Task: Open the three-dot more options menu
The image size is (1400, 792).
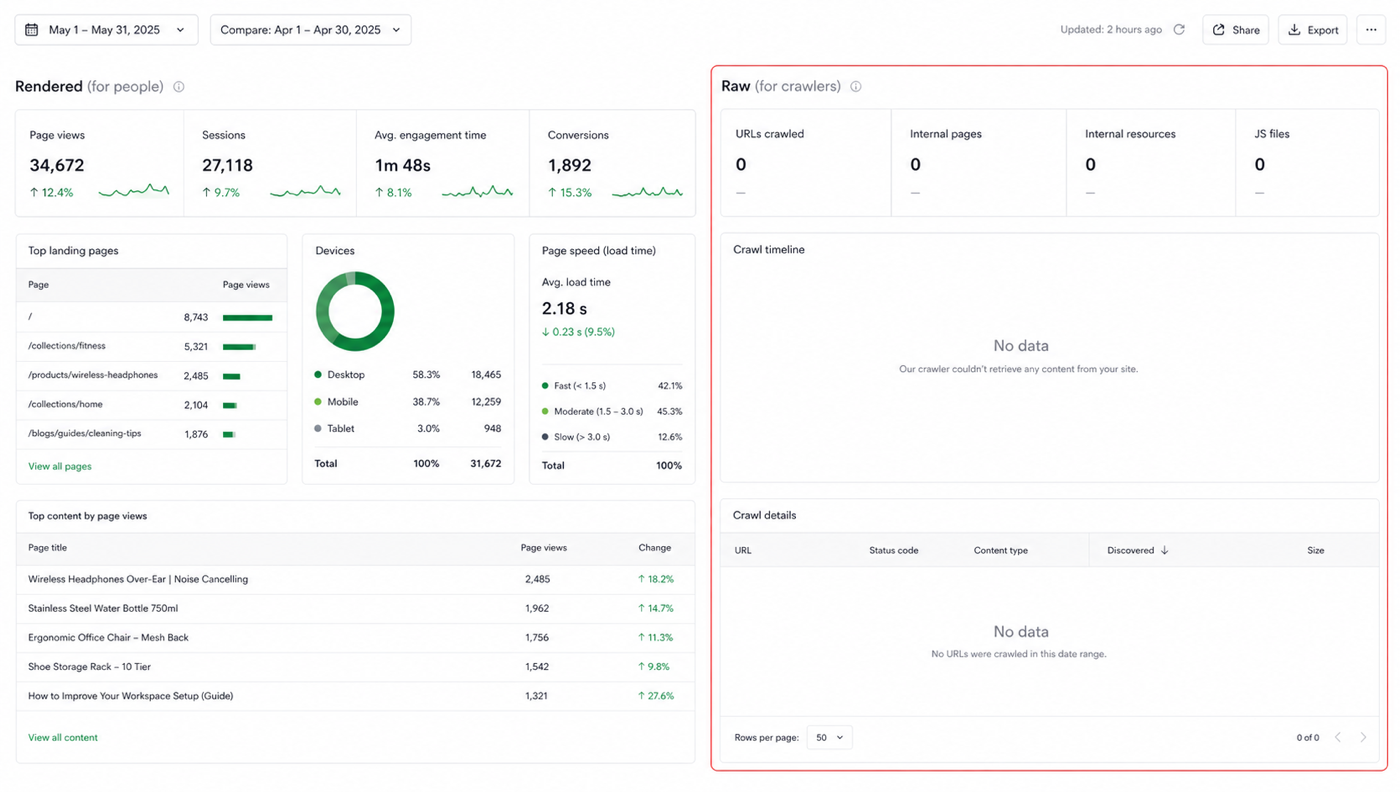Action: [x=1371, y=30]
